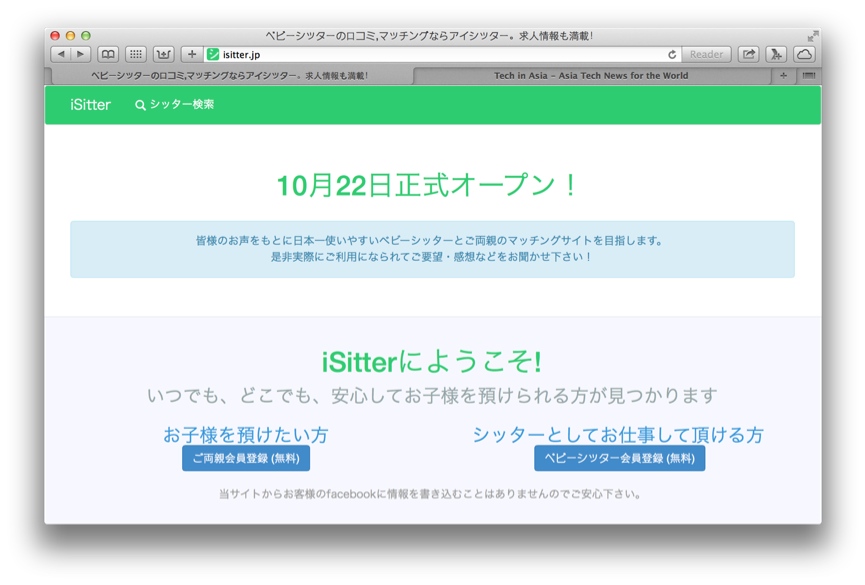865x585 pixels.
Task: Open the bookmarks book icon
Action: pos(108,54)
